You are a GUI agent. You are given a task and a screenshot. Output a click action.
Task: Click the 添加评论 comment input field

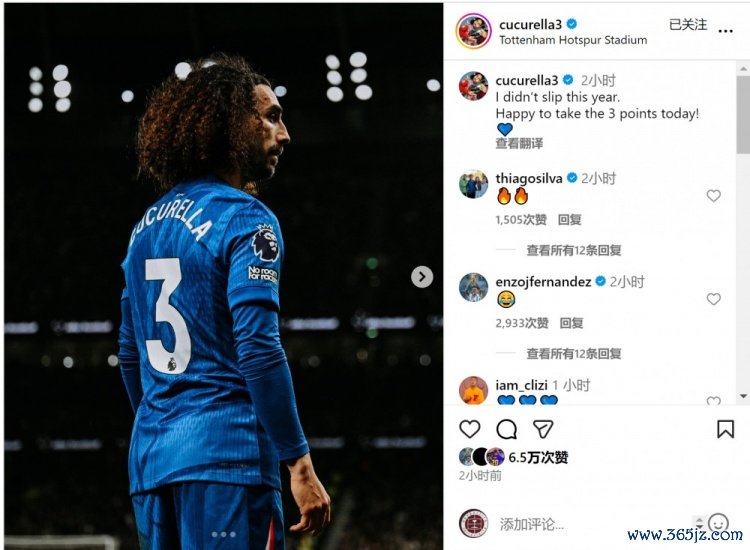[593, 524]
